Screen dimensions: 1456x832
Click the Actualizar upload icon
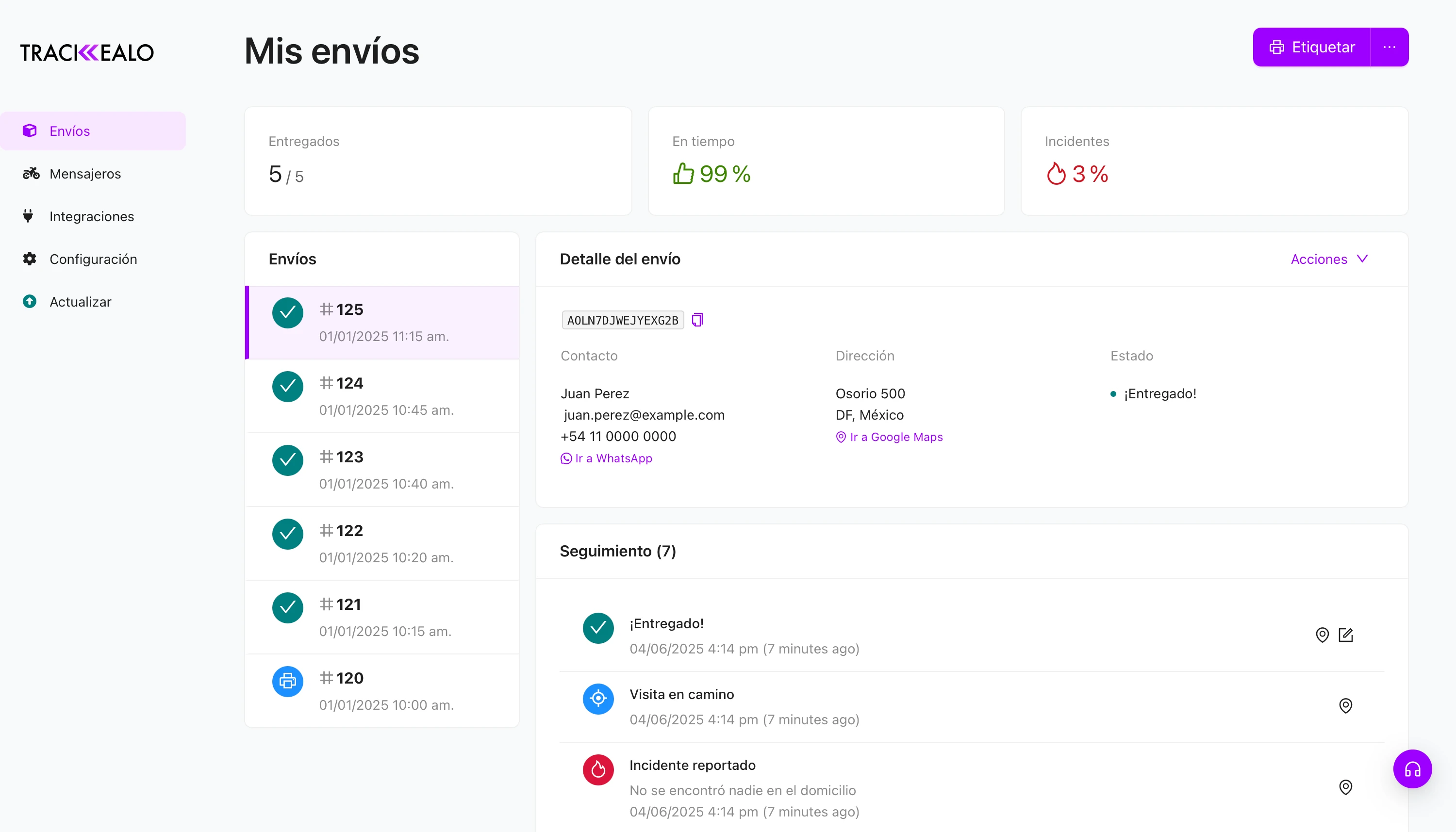pos(30,301)
